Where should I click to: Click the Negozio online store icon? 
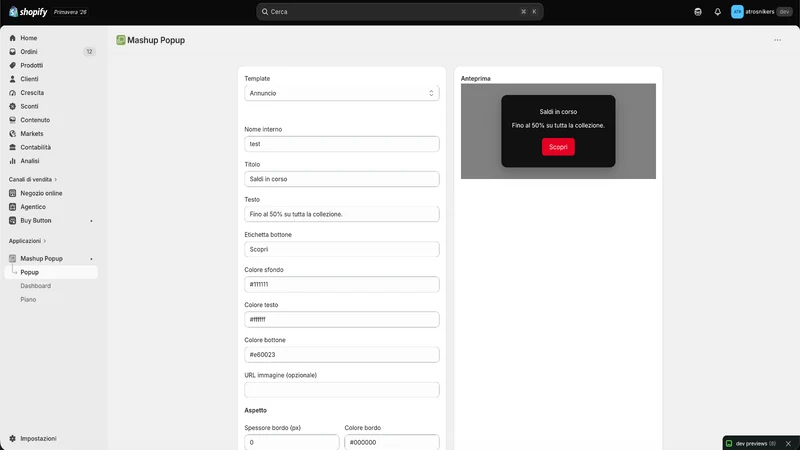click(13, 193)
